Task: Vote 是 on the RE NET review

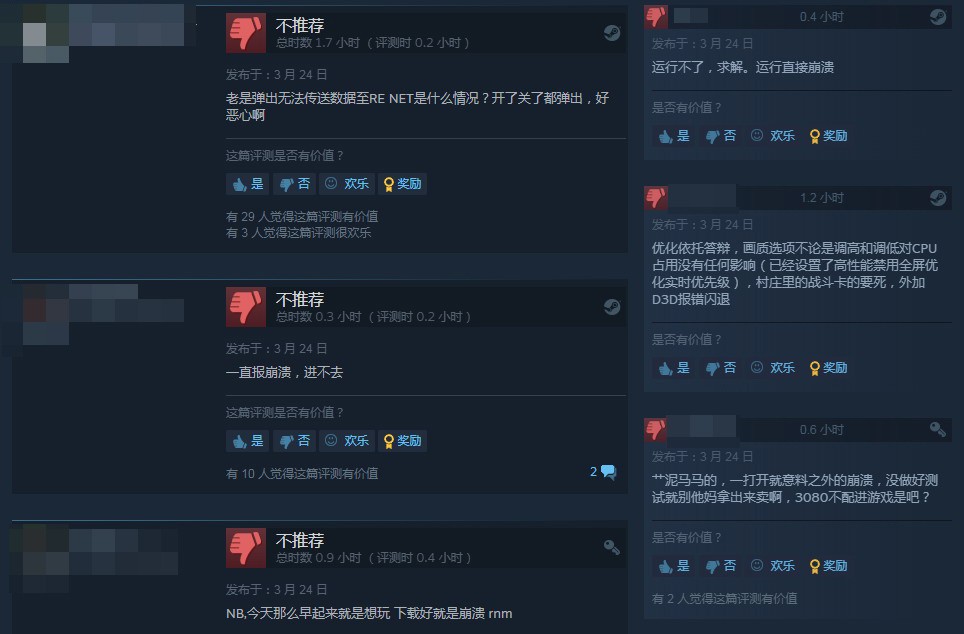Action: 248,184
